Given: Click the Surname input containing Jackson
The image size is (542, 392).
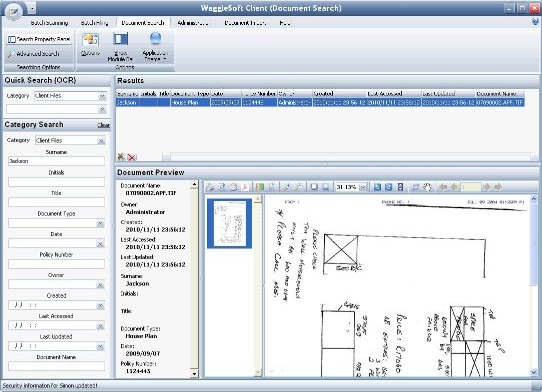Looking at the screenshot, I should coord(56,161).
